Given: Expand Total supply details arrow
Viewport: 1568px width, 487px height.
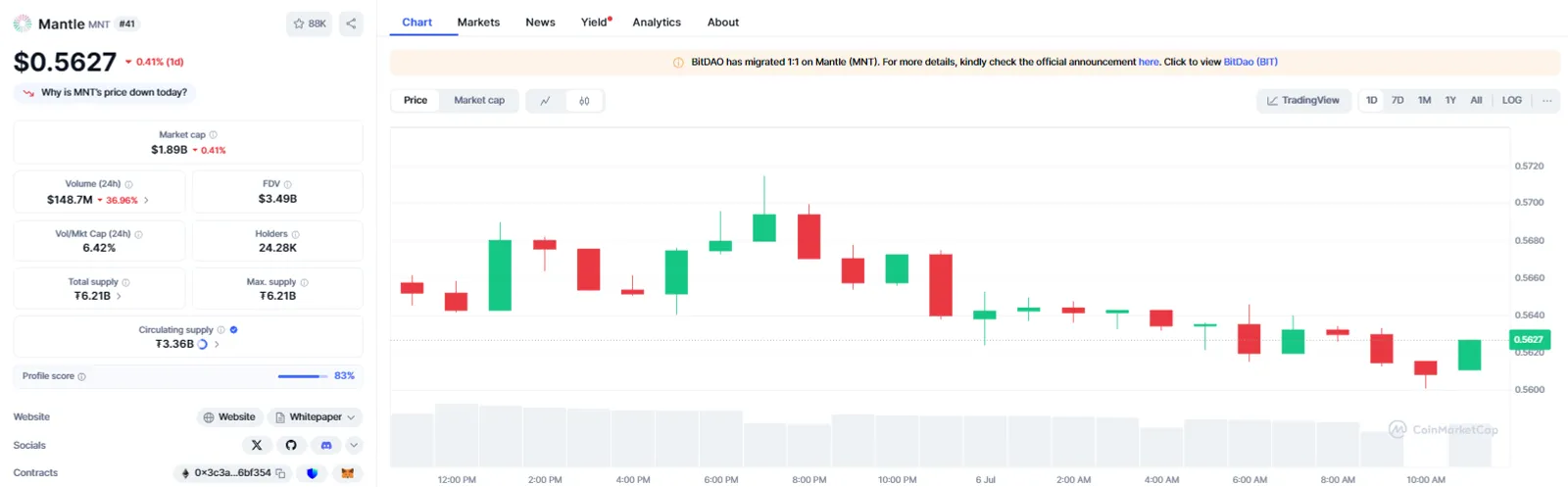Looking at the screenshot, I should tap(120, 296).
